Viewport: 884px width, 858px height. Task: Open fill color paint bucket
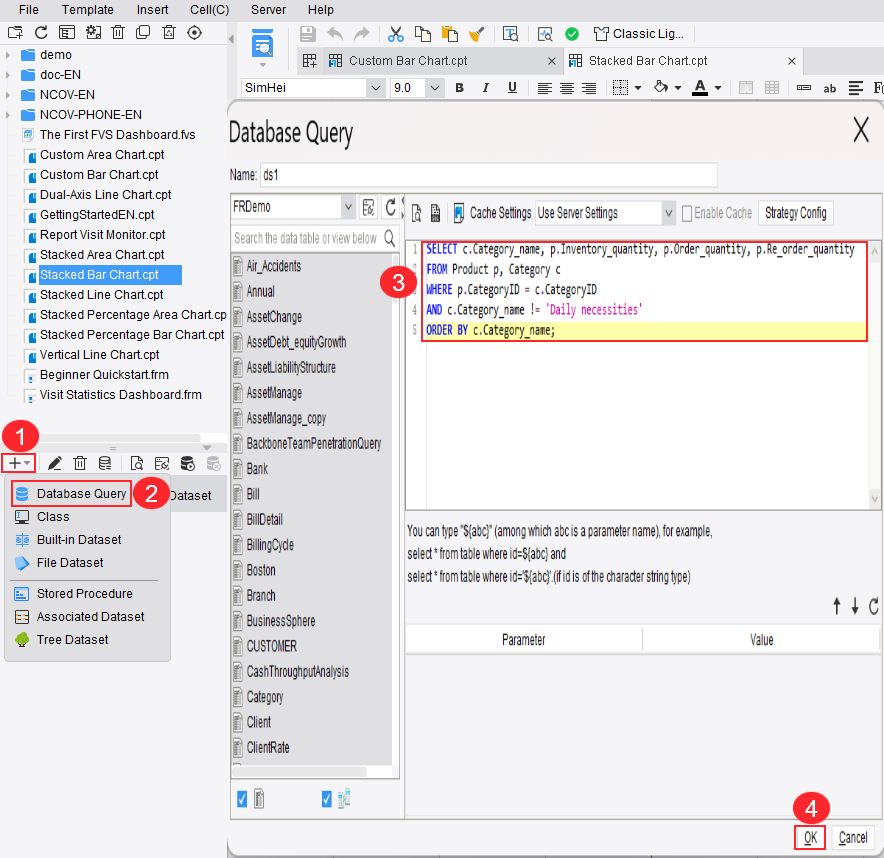(x=661, y=88)
